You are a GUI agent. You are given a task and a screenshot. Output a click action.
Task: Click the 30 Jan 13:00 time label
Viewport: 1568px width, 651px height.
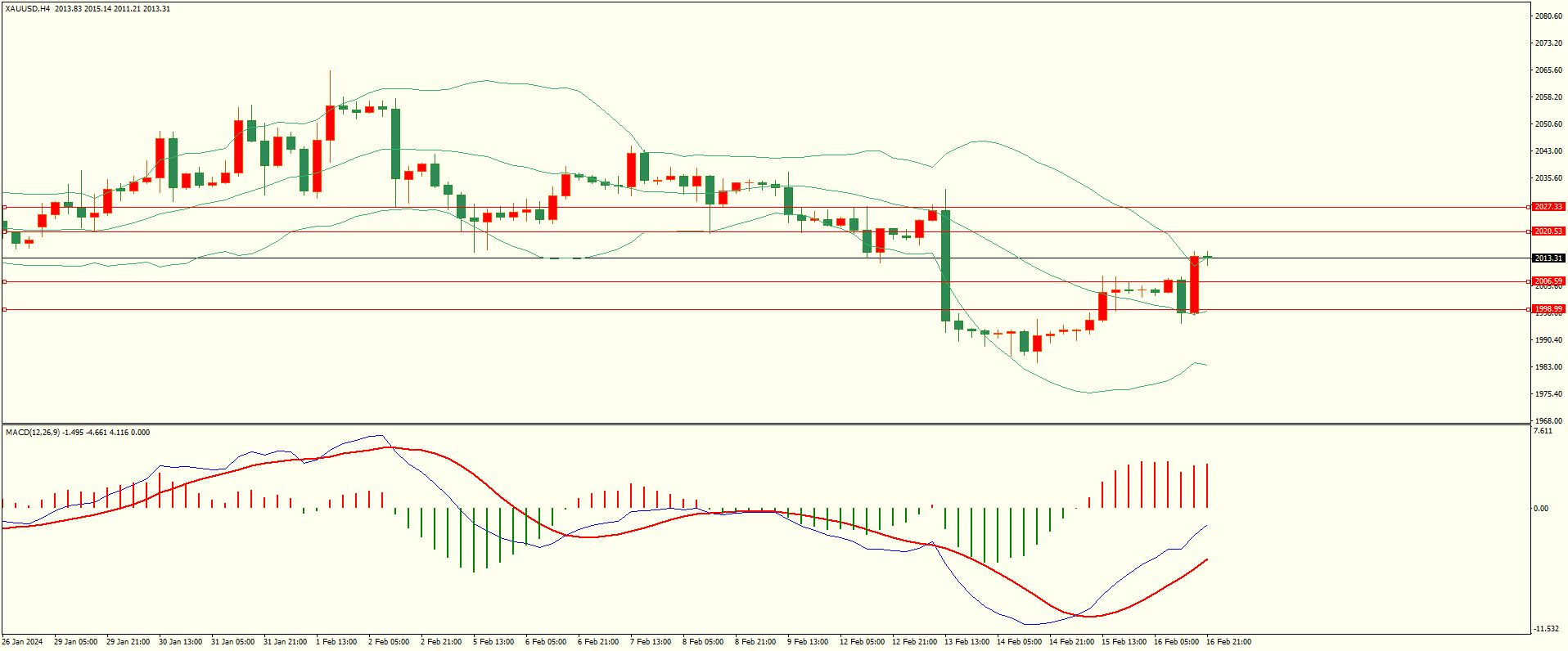(181, 642)
